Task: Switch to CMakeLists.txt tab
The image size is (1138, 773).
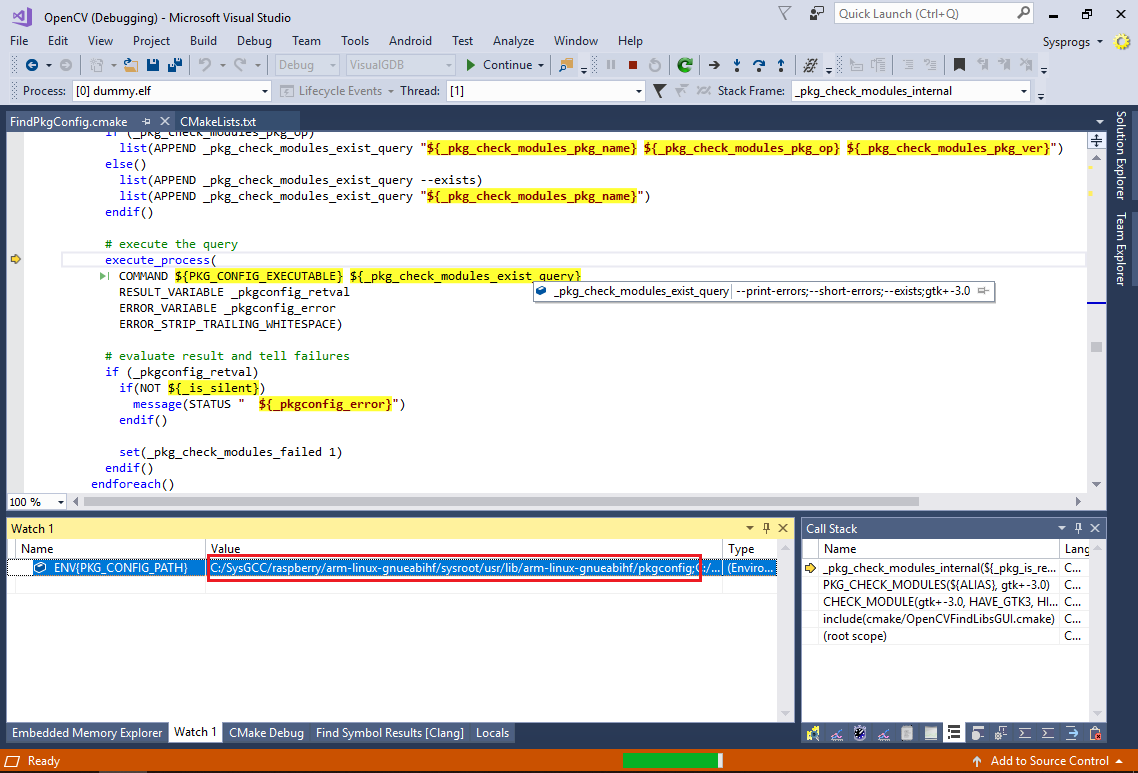Action: coord(218,121)
